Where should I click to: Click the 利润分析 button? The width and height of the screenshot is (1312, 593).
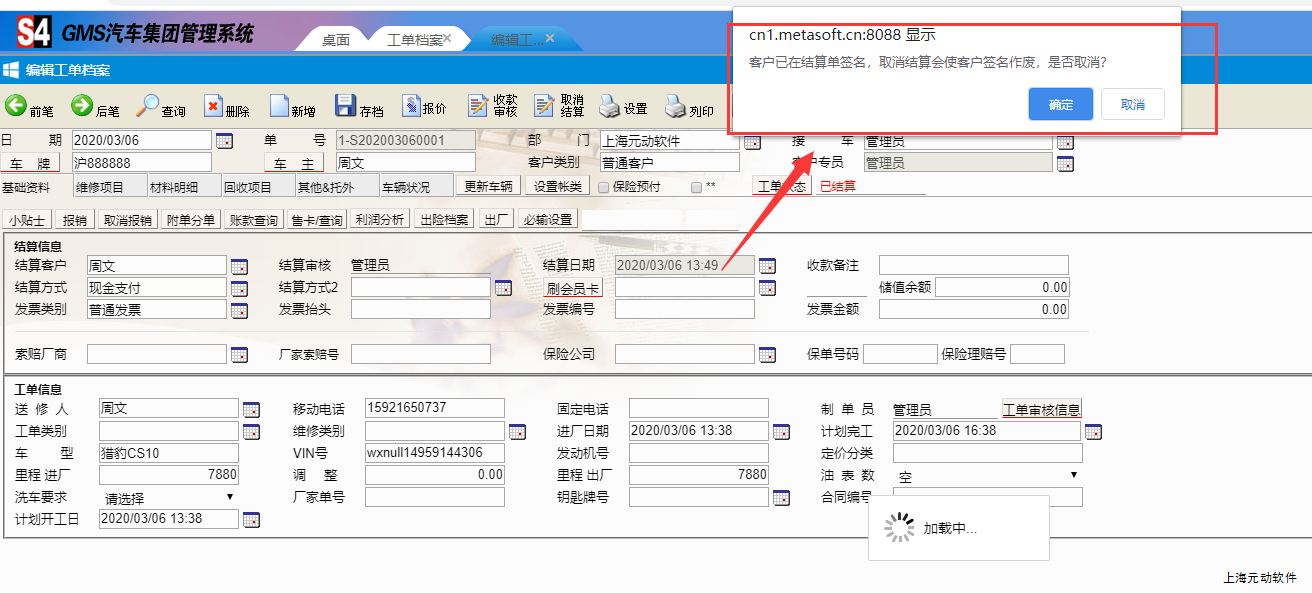coord(379,220)
